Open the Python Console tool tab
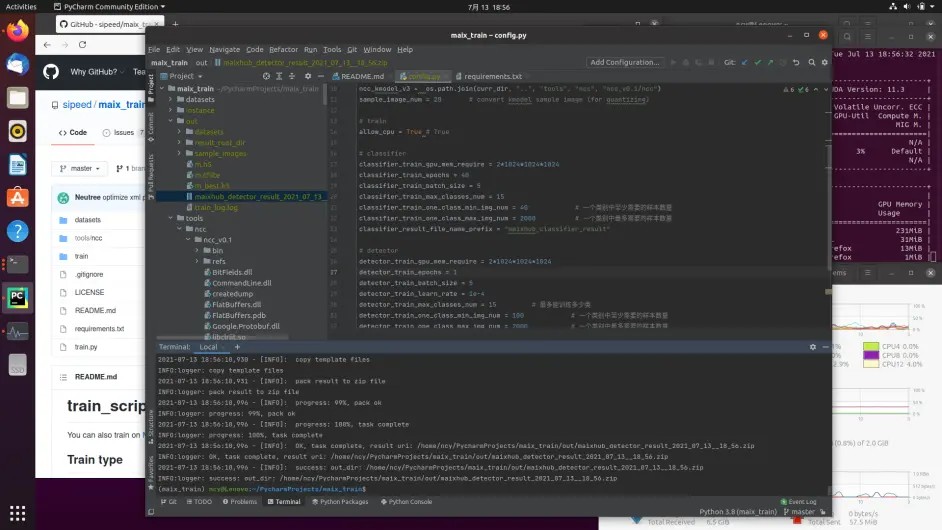This screenshot has width=942, height=530. 406,502
